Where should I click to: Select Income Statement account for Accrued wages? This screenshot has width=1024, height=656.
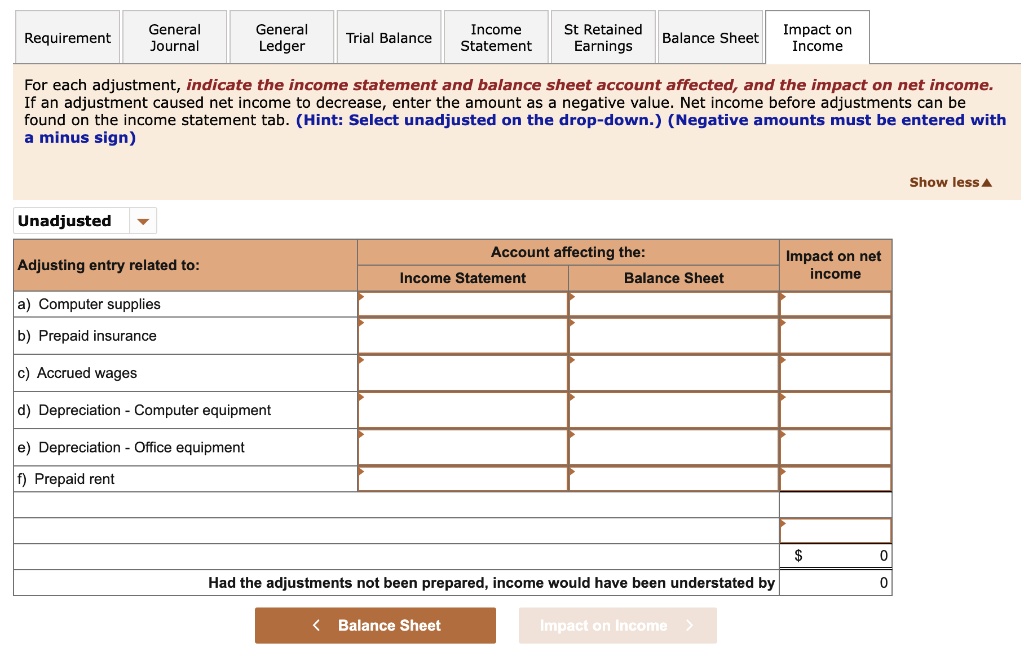pos(462,373)
